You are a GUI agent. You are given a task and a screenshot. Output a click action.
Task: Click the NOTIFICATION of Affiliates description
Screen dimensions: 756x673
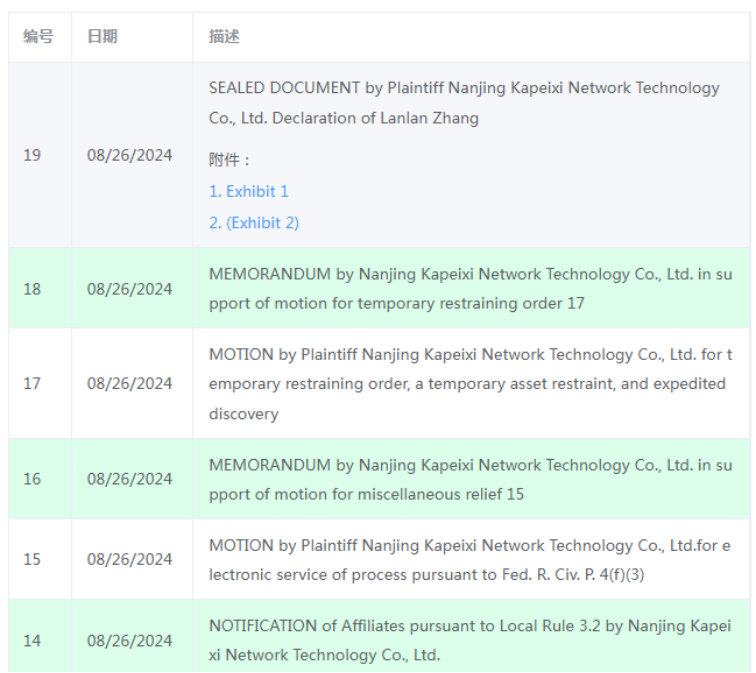(x=470, y=640)
